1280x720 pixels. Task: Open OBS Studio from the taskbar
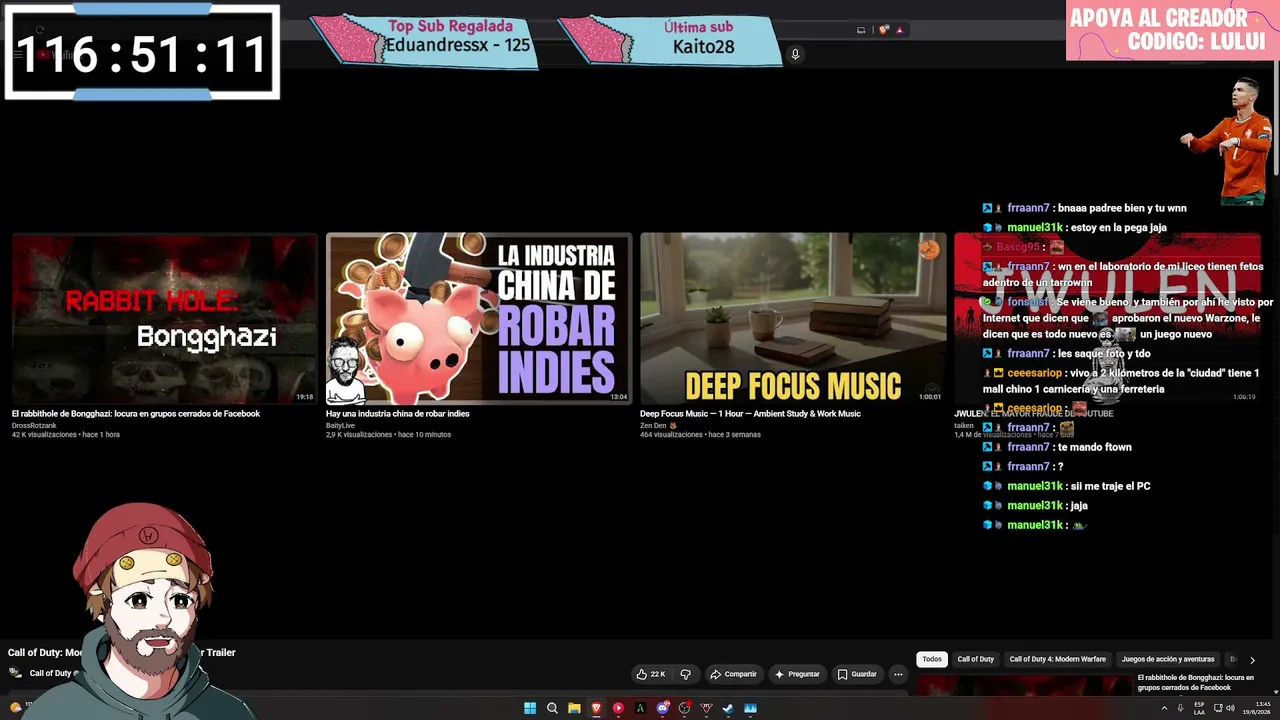(684, 708)
